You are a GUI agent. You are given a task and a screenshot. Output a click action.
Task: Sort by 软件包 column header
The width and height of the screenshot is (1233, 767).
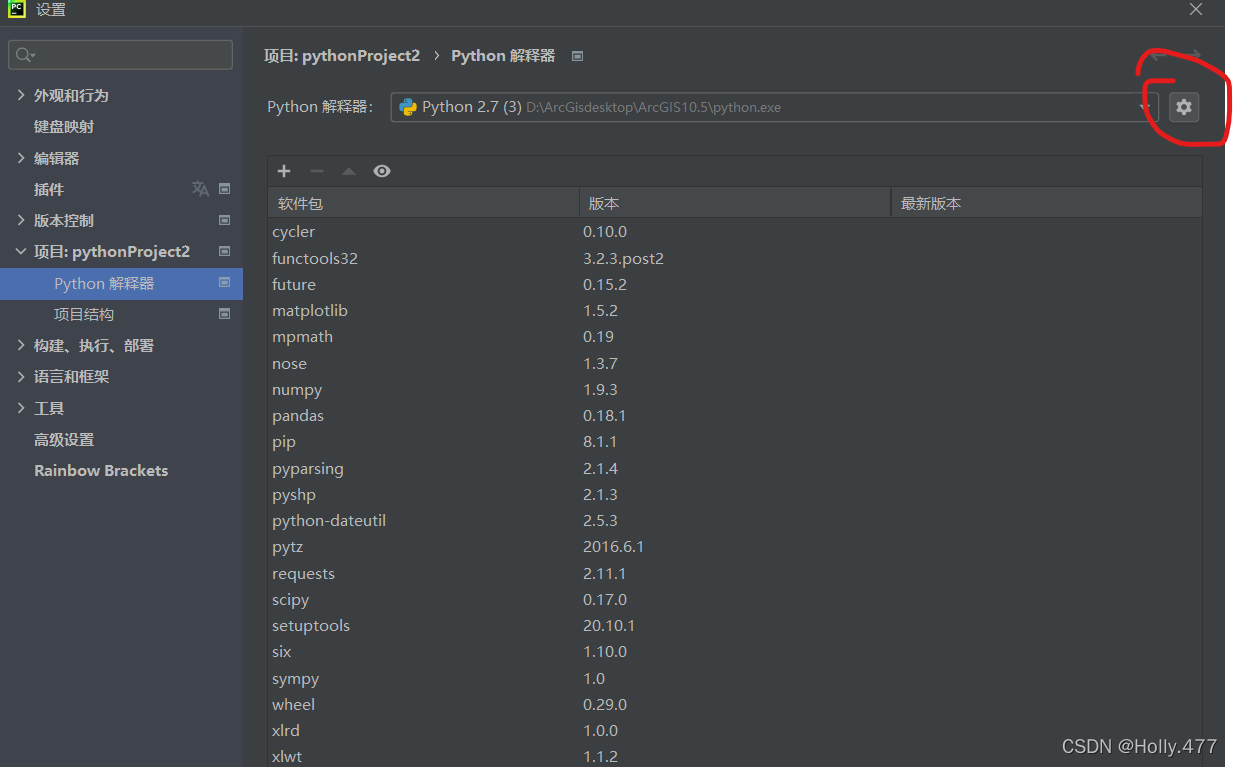[x=423, y=203]
